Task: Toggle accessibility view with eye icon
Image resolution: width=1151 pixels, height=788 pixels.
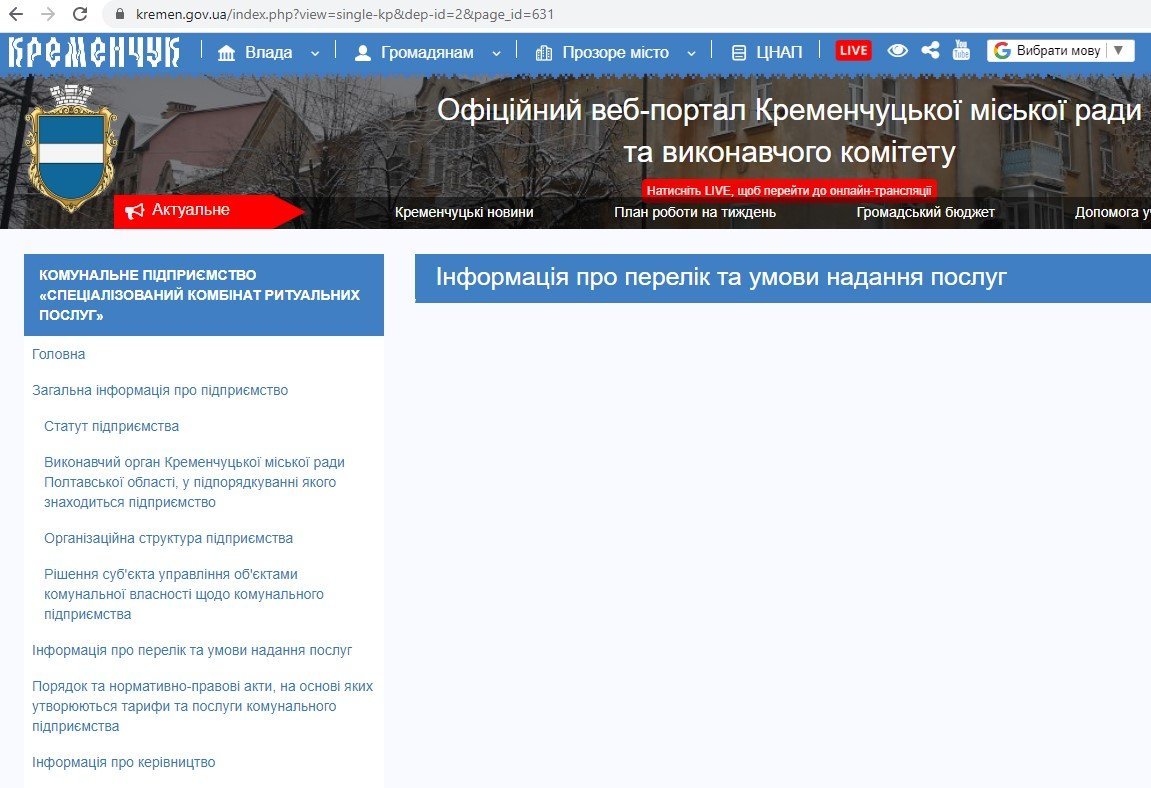Action: [897, 51]
